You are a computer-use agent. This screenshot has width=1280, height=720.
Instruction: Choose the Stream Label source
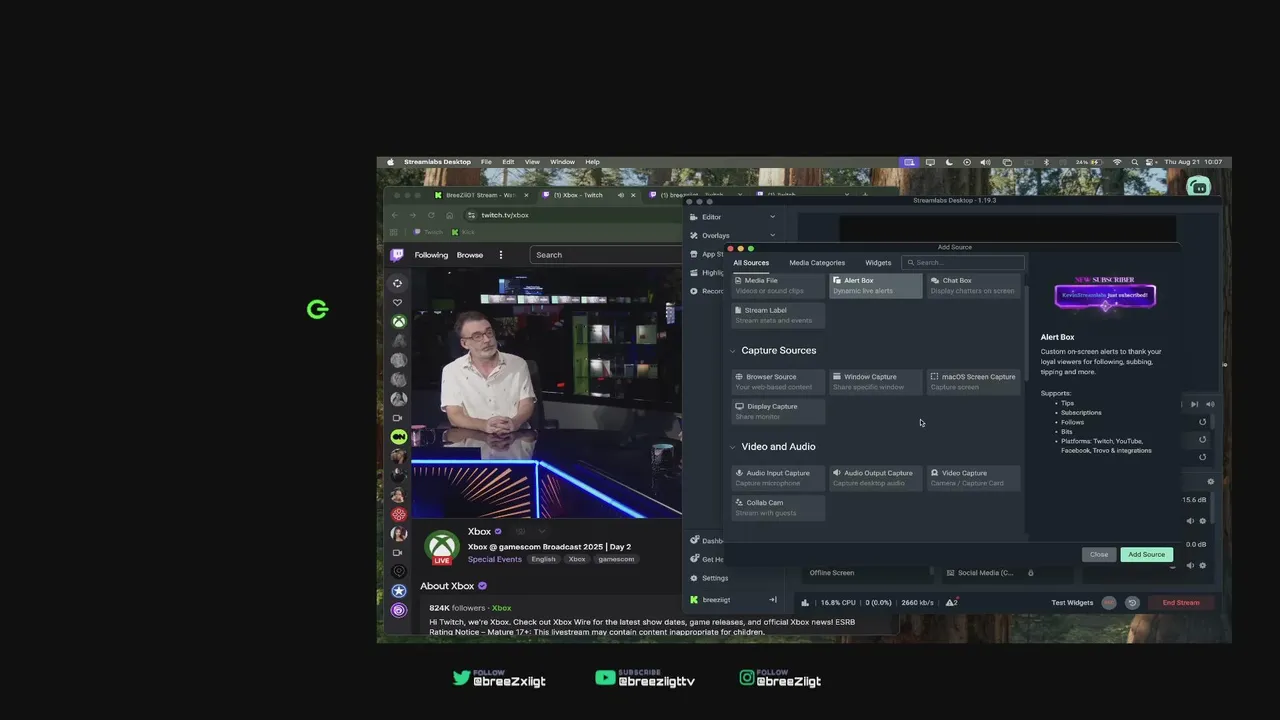click(x=778, y=315)
